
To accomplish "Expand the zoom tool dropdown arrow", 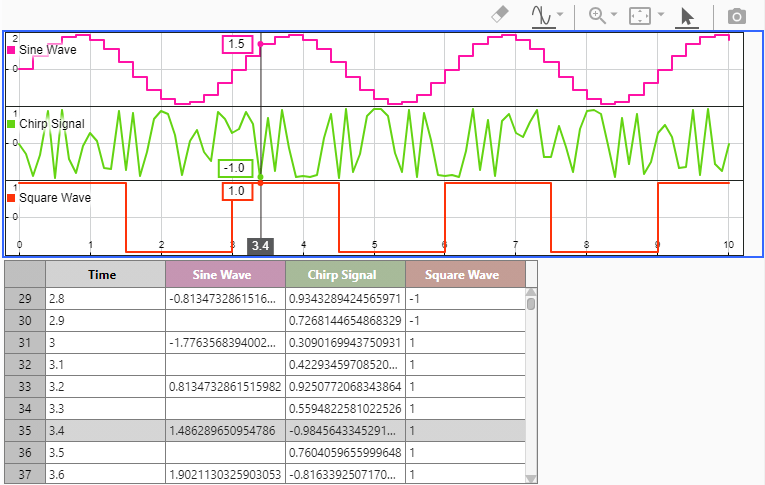I will coord(615,15).
